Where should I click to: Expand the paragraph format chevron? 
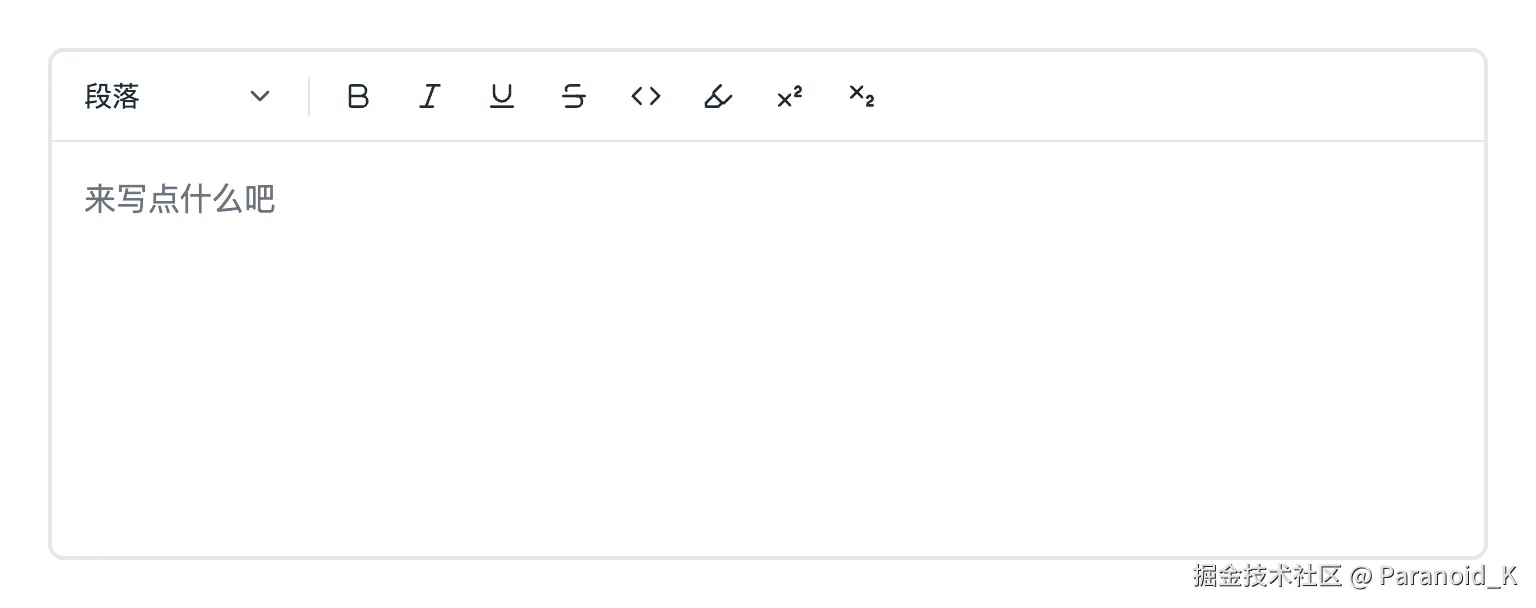pos(259,96)
